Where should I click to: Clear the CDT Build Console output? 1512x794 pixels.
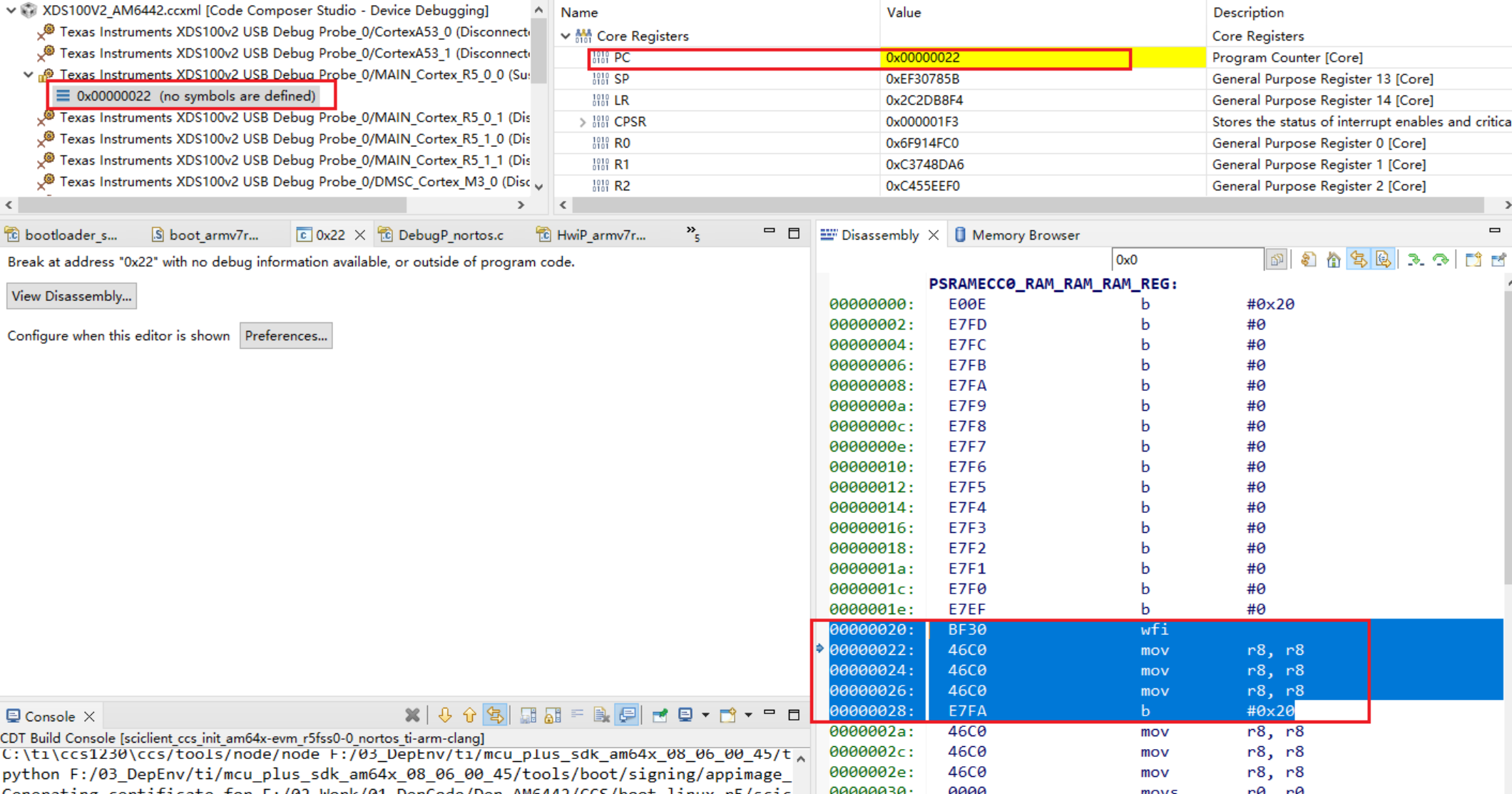point(603,715)
